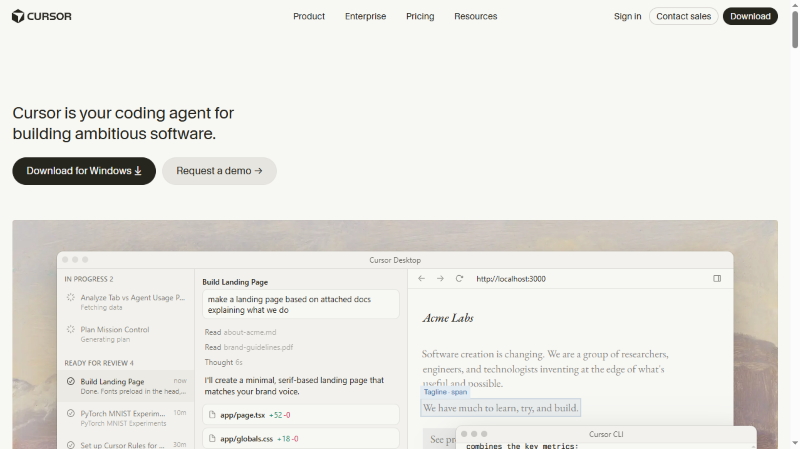Click the localhost:3000 address field
This screenshot has height=449, width=800.
pos(511,279)
